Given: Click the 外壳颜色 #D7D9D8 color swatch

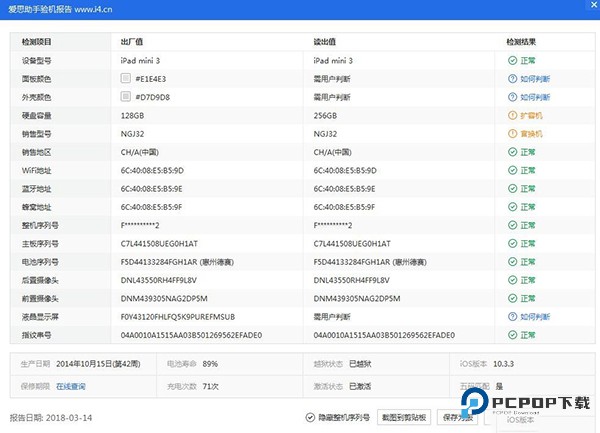Looking at the screenshot, I should point(126,96).
